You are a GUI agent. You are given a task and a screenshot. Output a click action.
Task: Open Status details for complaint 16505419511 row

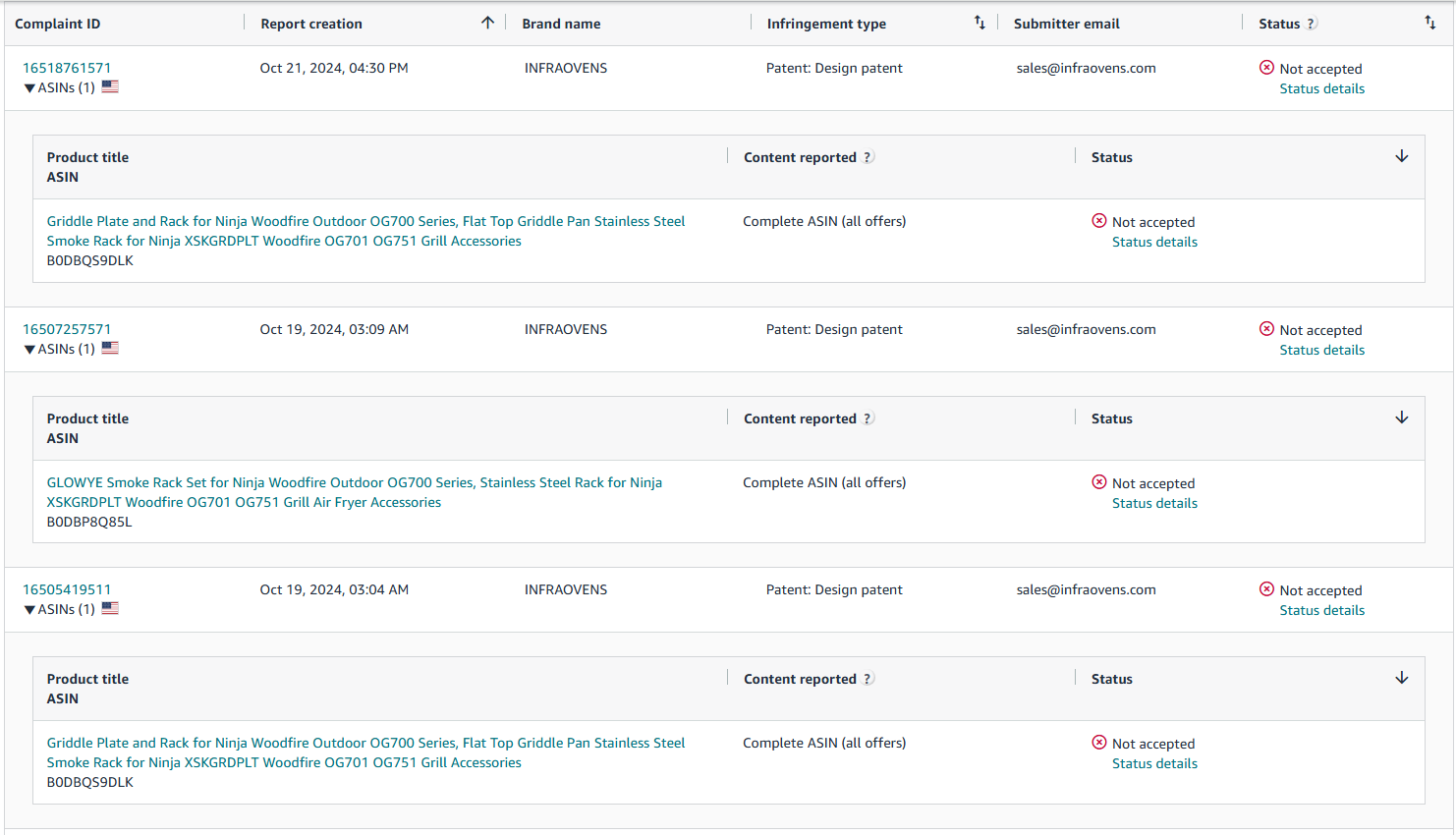(x=1321, y=610)
